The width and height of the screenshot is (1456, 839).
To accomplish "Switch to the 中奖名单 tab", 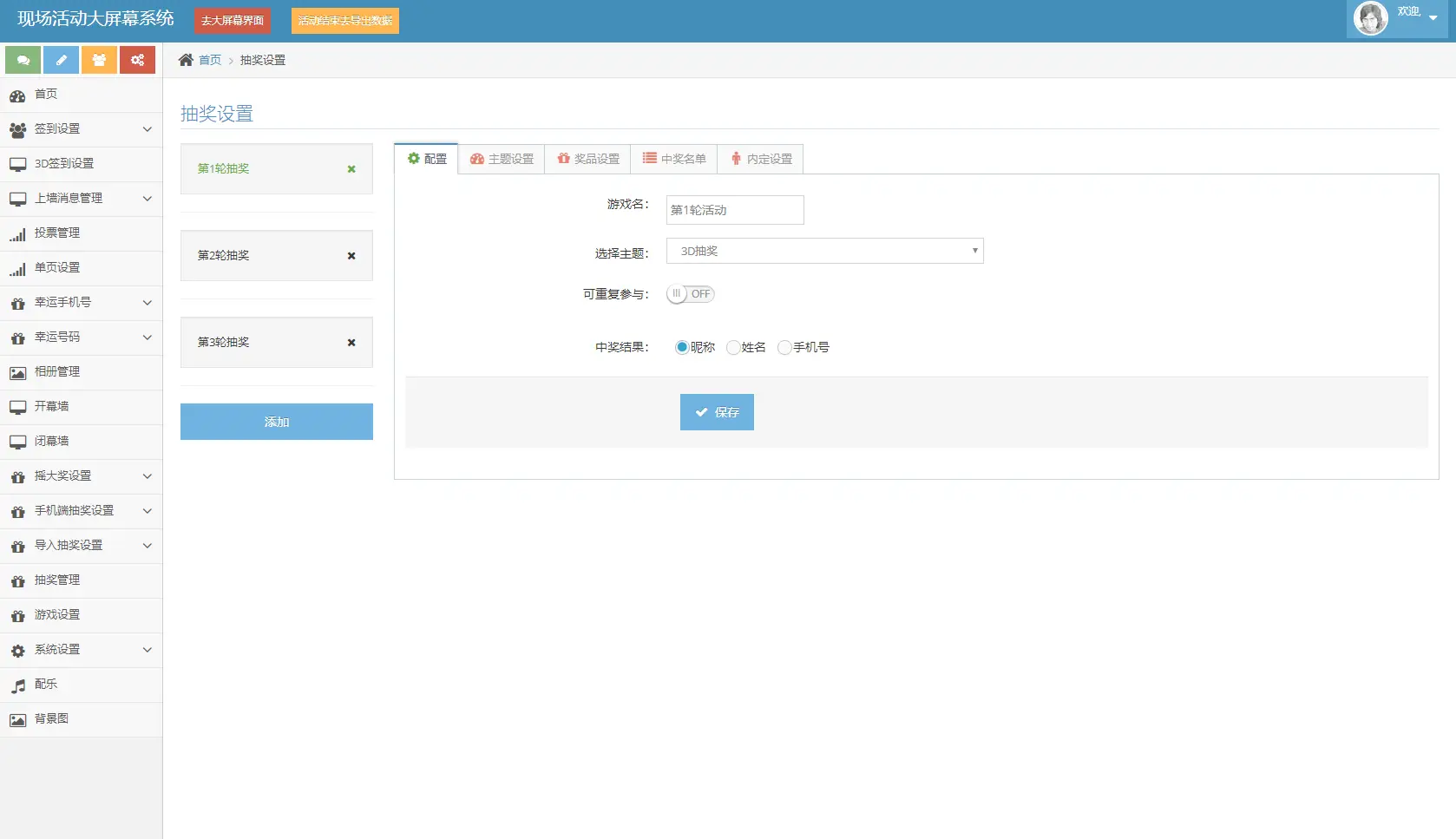I will 674,159.
